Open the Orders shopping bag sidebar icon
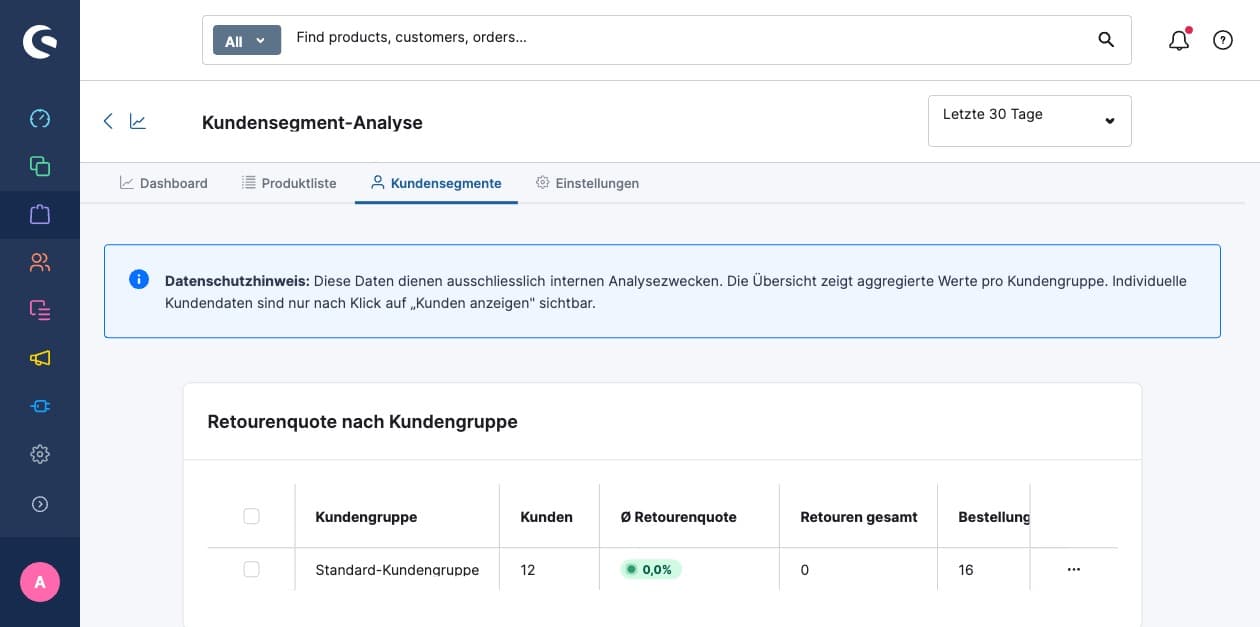Screen dimensions: 1260x627 pyautogui.click(x=40, y=214)
